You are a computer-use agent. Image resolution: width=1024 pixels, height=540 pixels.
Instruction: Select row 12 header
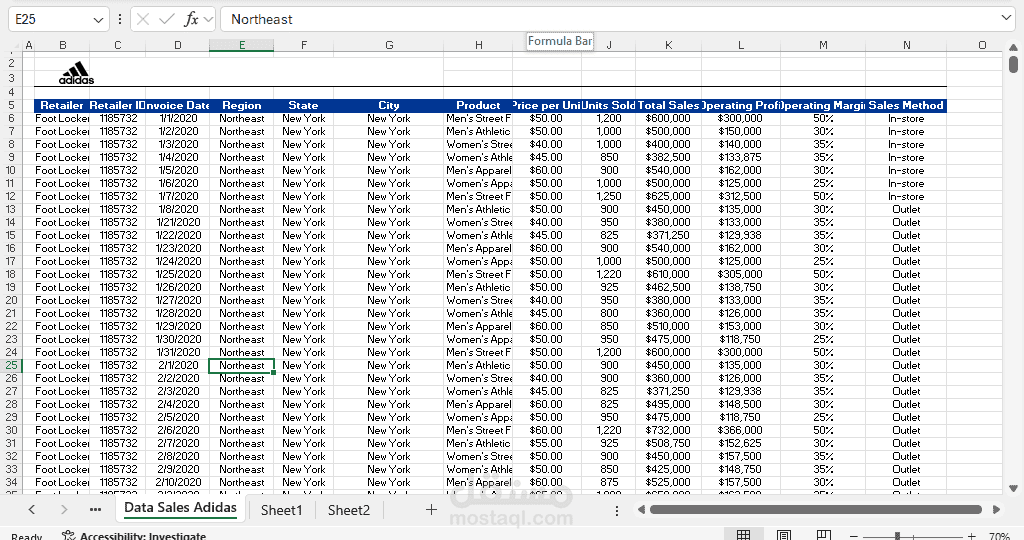click(x=11, y=197)
